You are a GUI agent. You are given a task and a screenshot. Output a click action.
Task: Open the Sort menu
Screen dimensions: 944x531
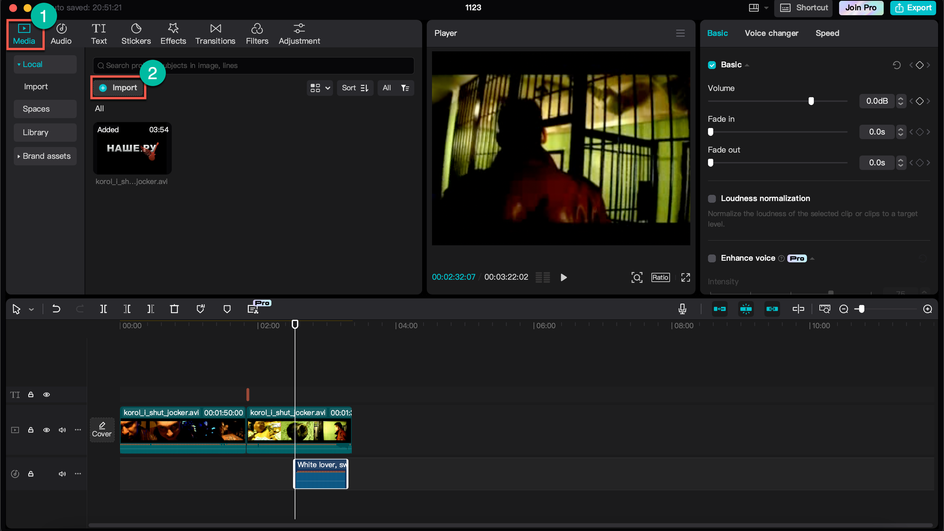click(x=355, y=88)
